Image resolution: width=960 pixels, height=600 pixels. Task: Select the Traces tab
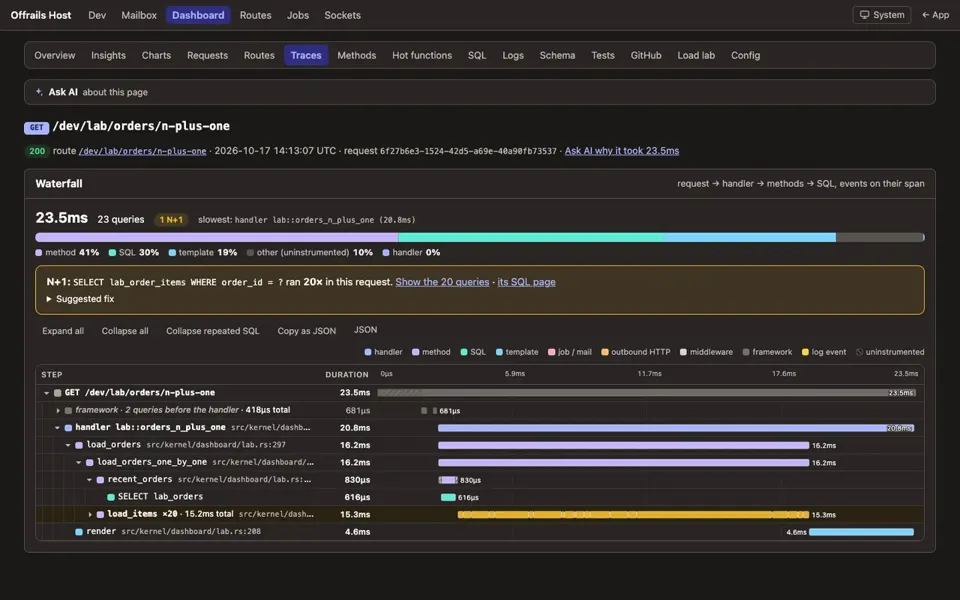tap(306, 55)
